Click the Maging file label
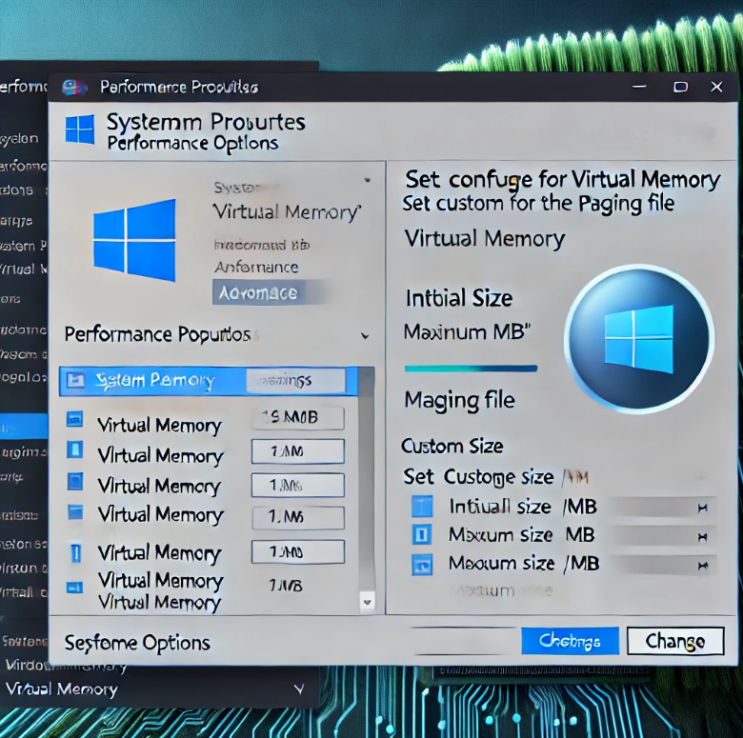The image size is (743, 738). click(460, 400)
